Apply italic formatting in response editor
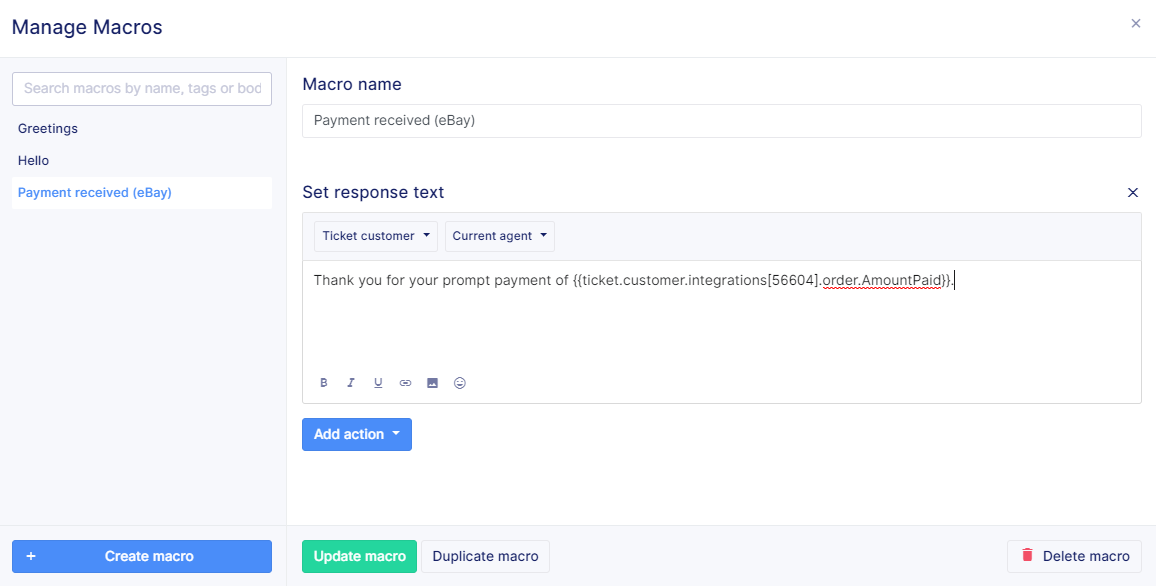 tap(351, 383)
